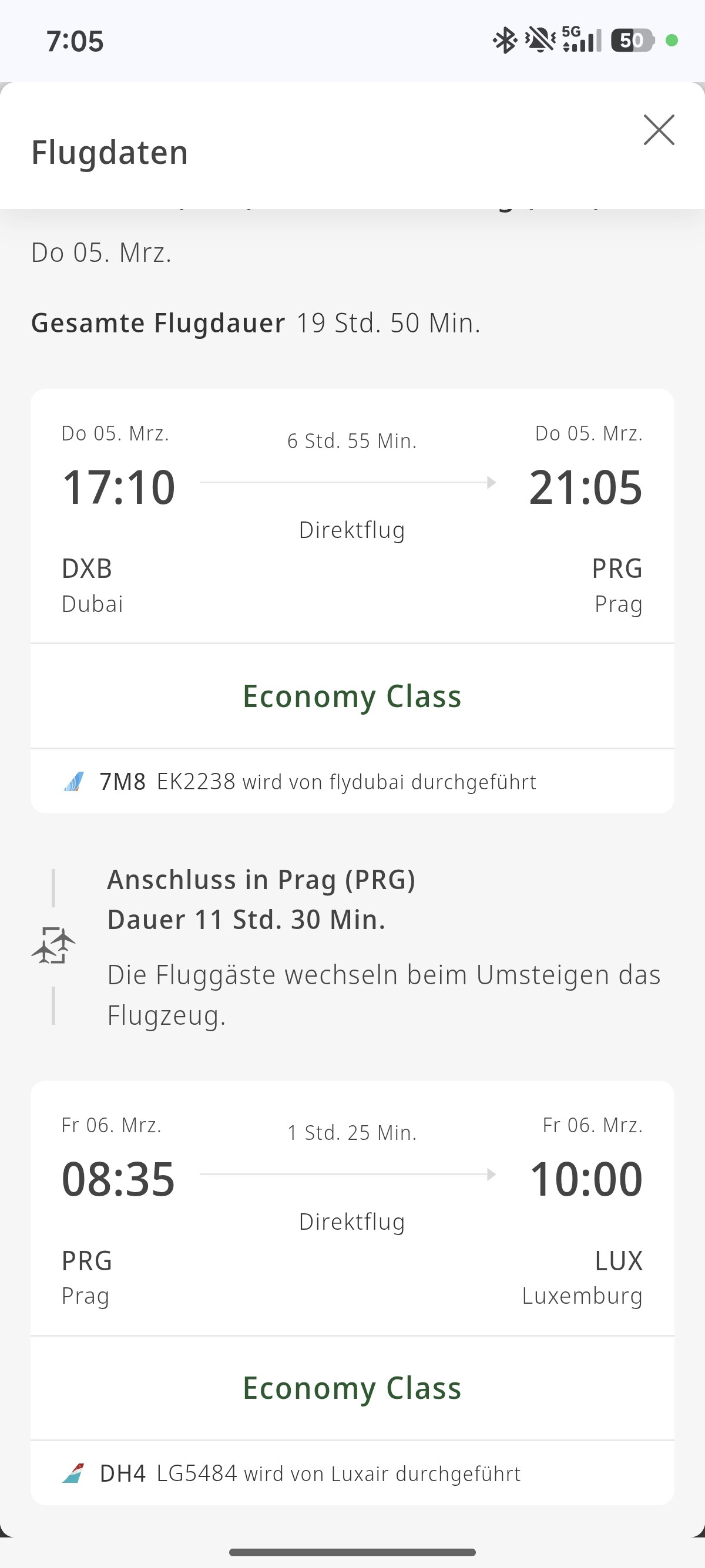Select Economy Class for Dubai–Prag flight
This screenshot has height=1568, width=705.
click(x=352, y=696)
